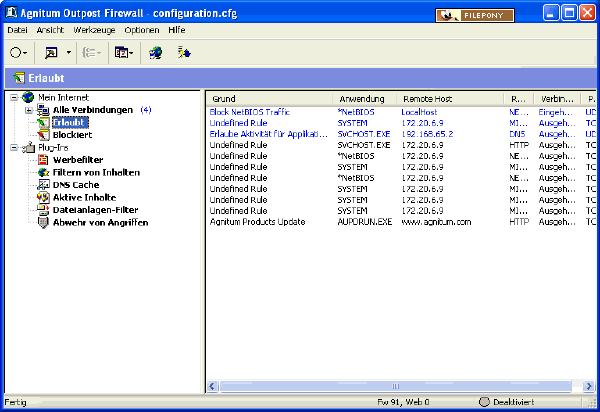
Task: Click the Blockiert tree node icon
Action: point(43,135)
